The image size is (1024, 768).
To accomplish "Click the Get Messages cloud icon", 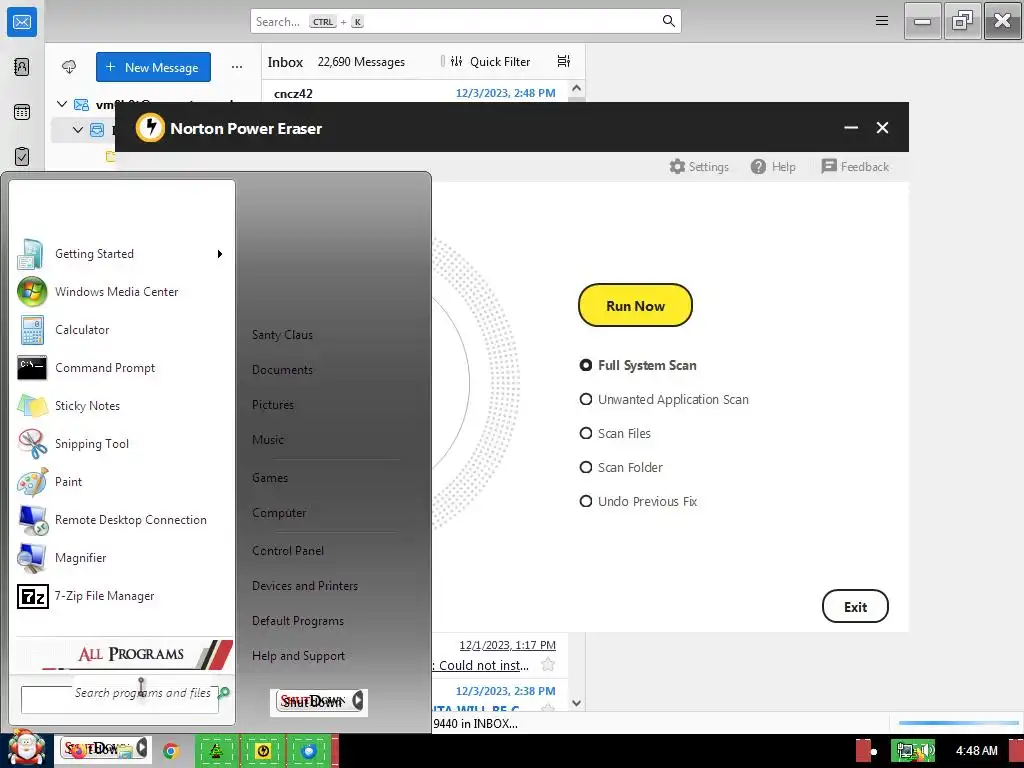I will 69,67.
